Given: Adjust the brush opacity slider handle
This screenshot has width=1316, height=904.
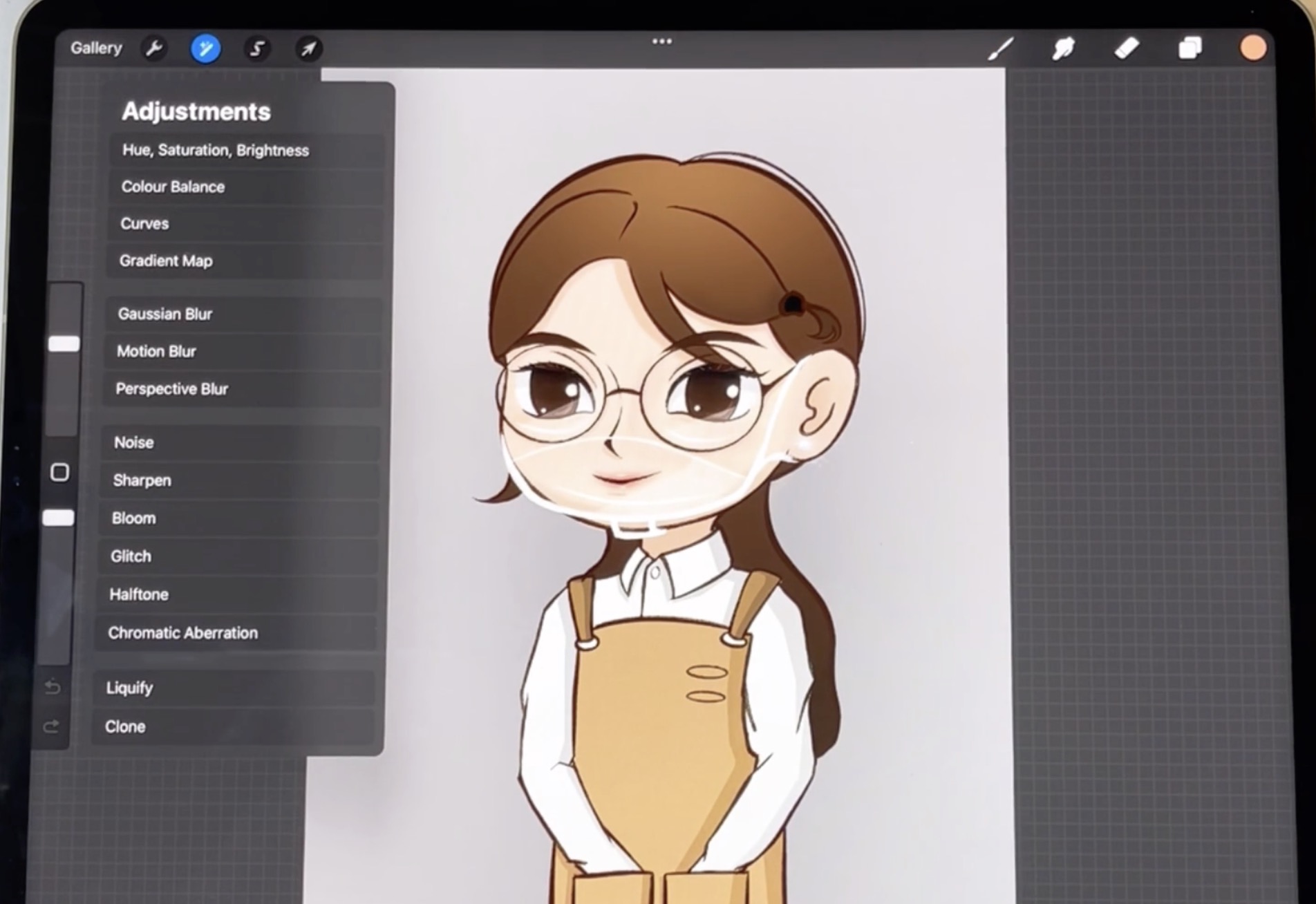Looking at the screenshot, I should click(59, 518).
